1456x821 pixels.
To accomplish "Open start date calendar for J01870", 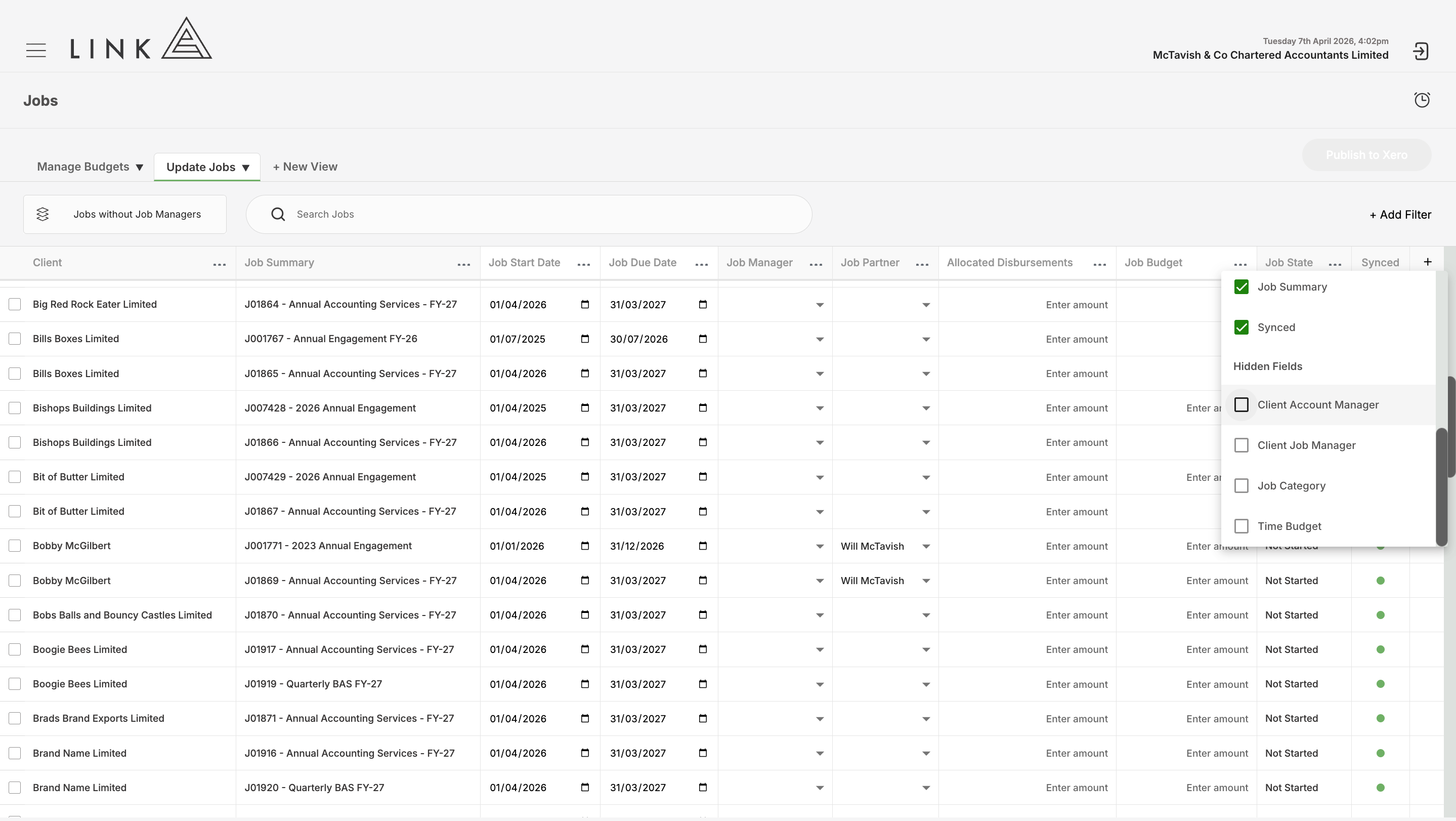I will [585, 614].
